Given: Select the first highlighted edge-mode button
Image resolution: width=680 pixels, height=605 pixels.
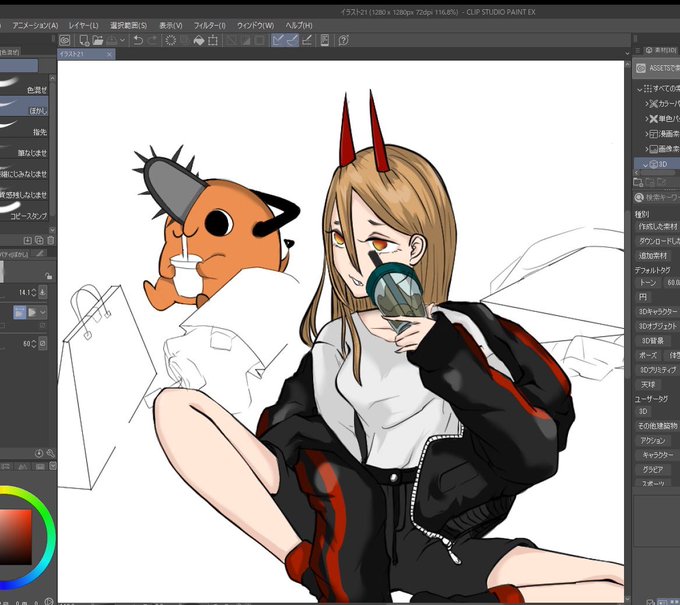Looking at the screenshot, I should (x=20, y=312).
